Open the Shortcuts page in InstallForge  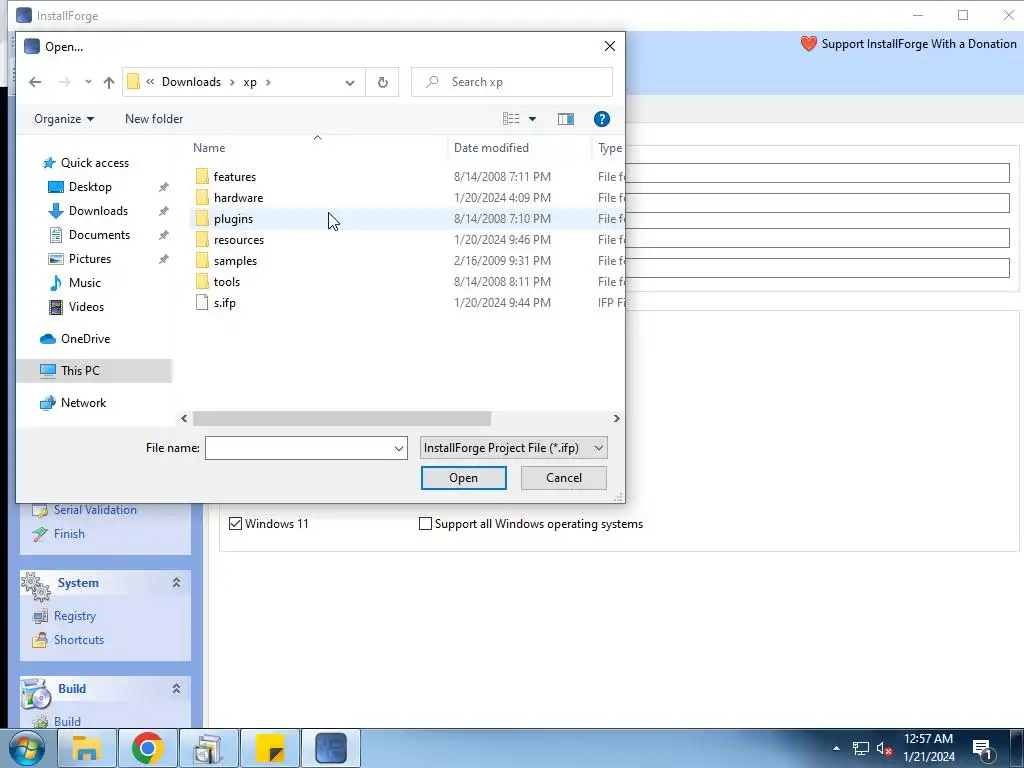(78, 640)
